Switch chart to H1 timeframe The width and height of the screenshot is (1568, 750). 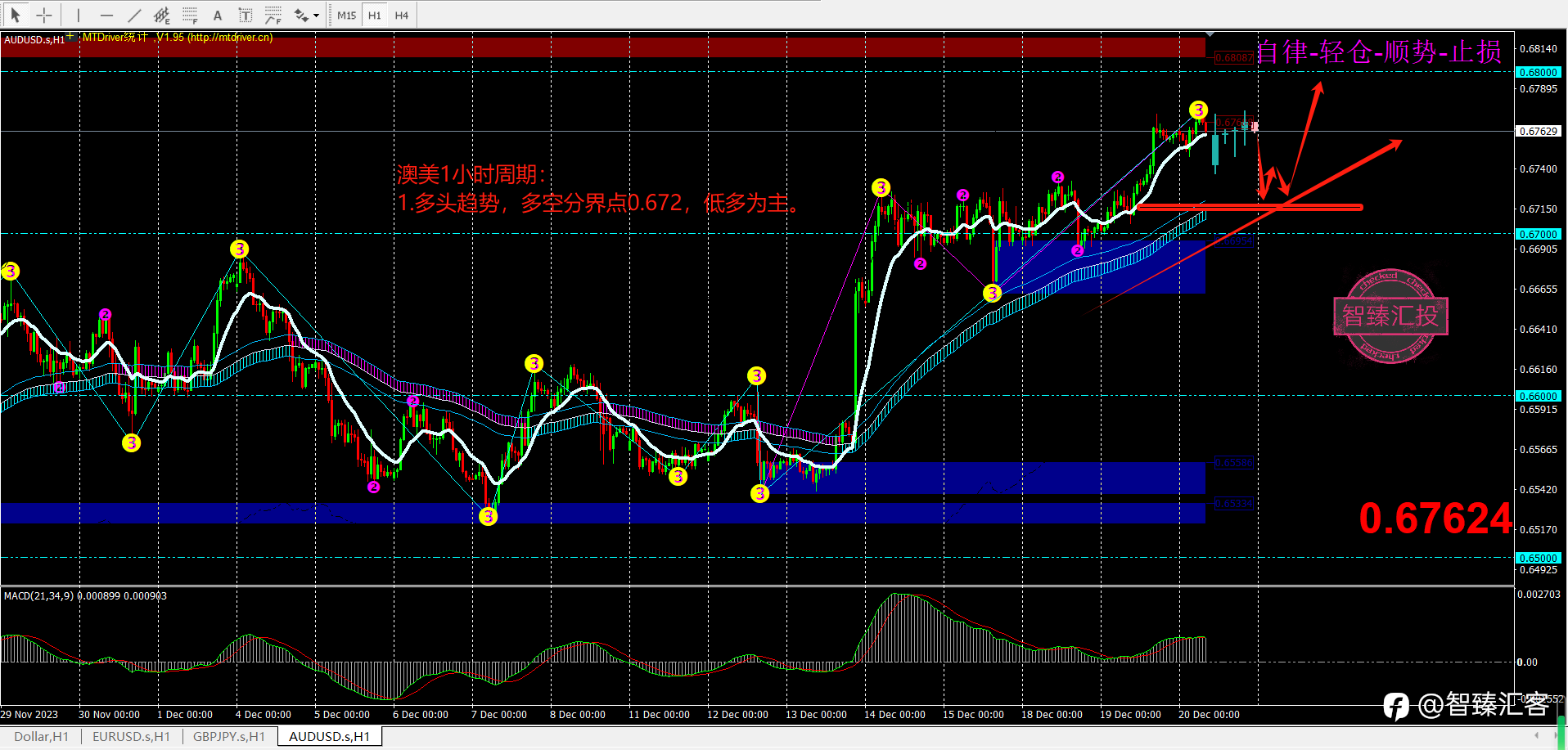tap(375, 15)
